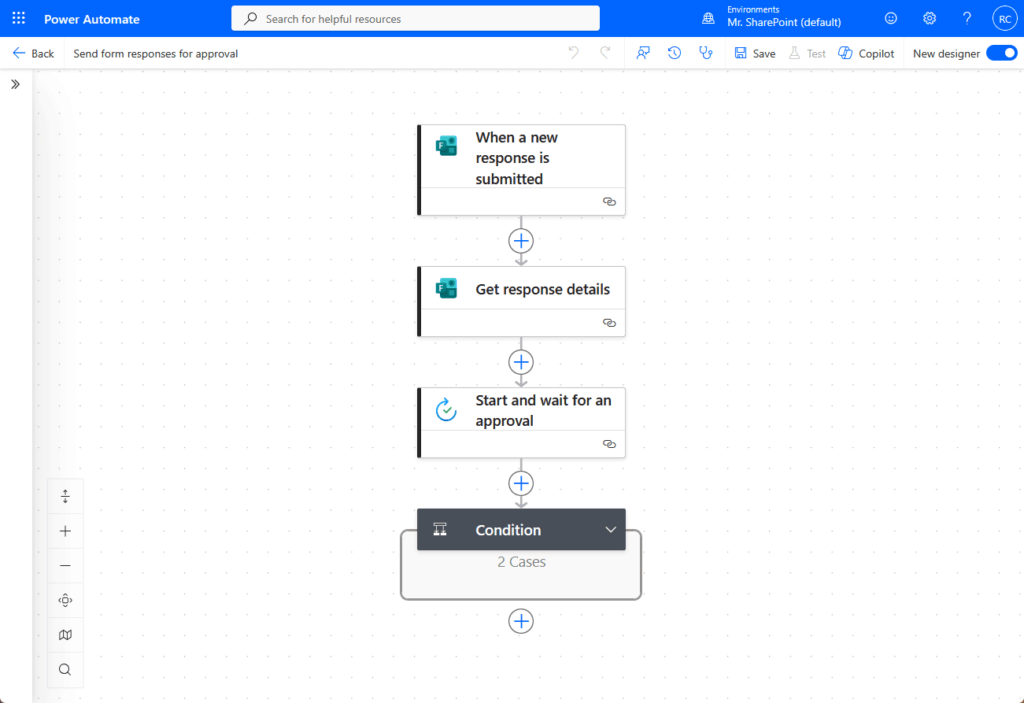Open the Help question mark
Screen dimensions: 1024x703
[x=967, y=18]
